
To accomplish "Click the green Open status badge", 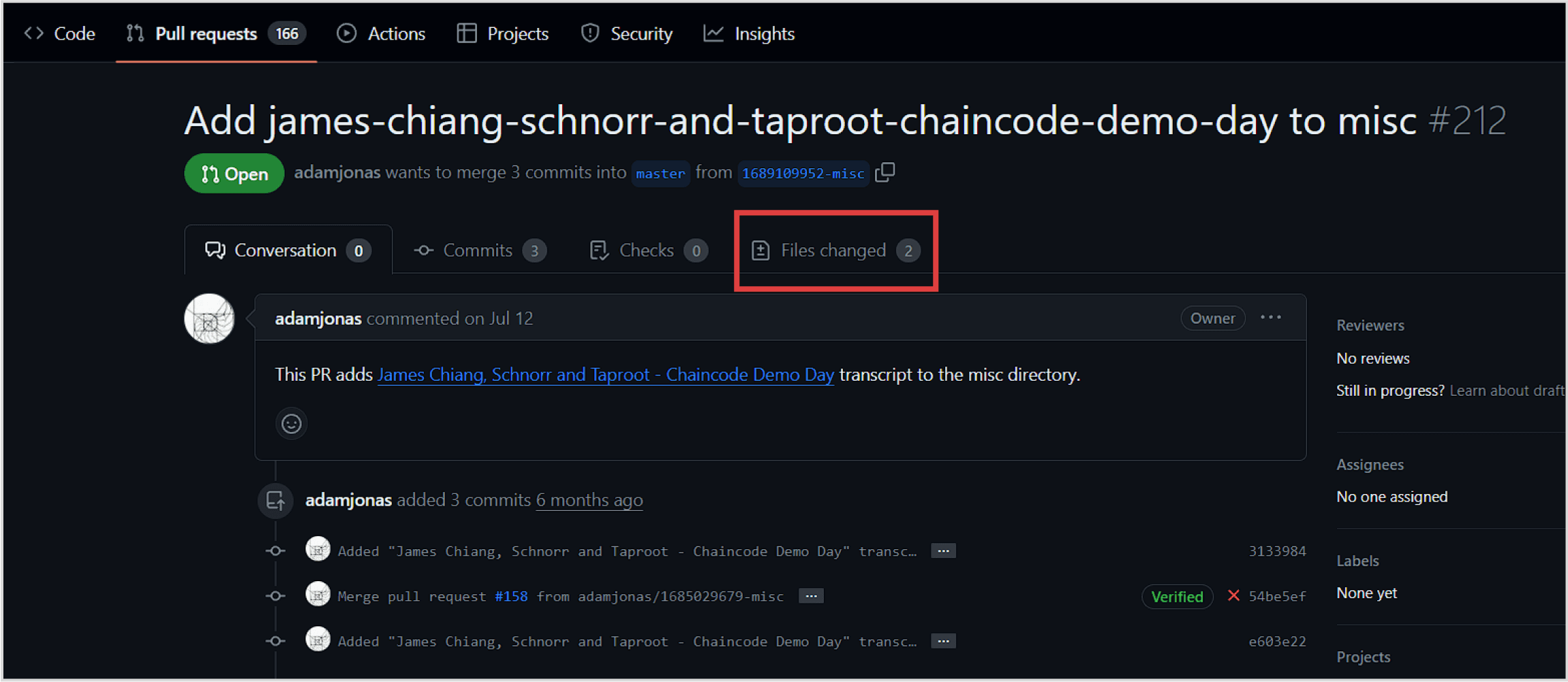I will coord(234,173).
